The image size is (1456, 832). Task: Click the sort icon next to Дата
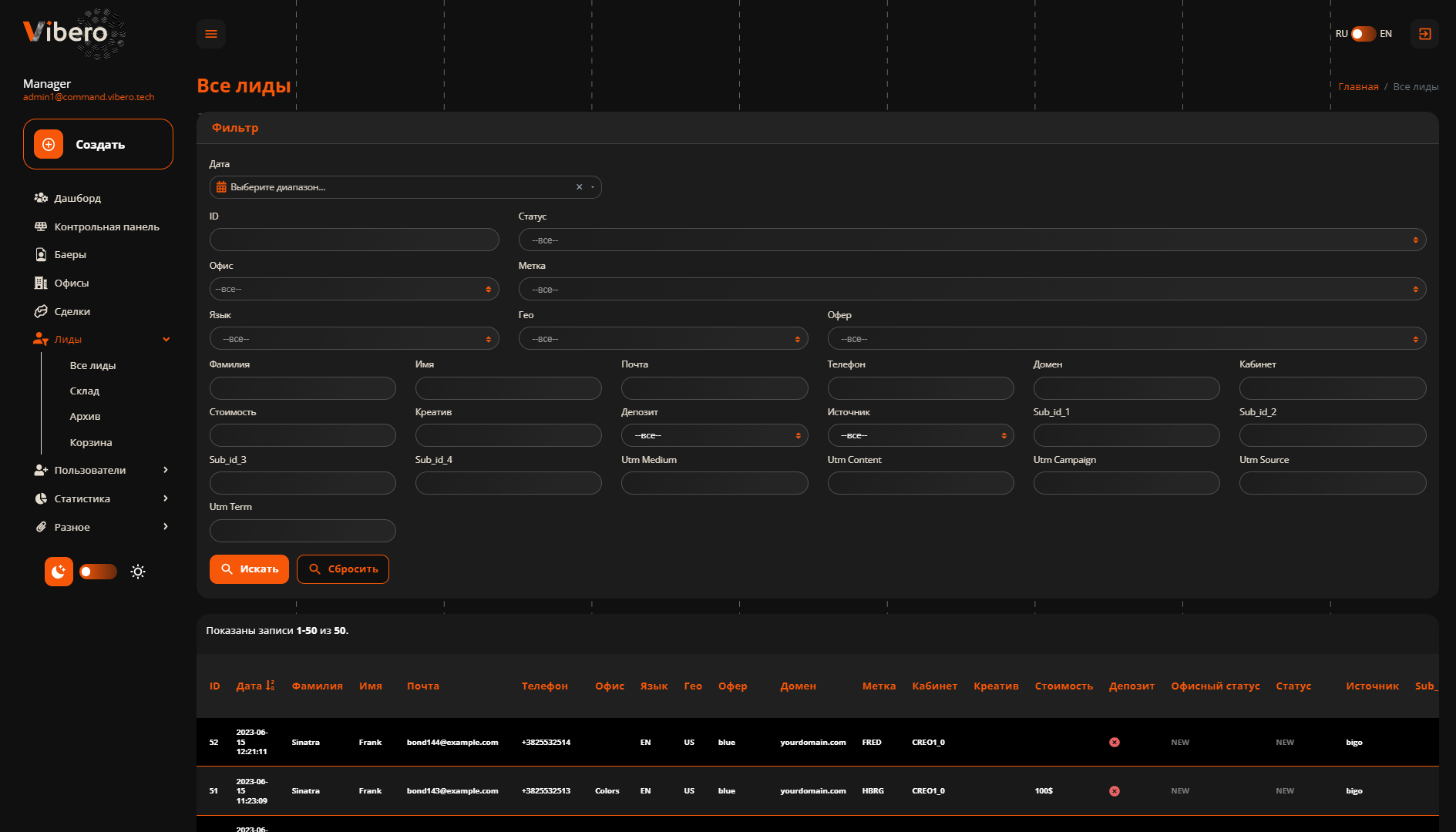point(270,686)
